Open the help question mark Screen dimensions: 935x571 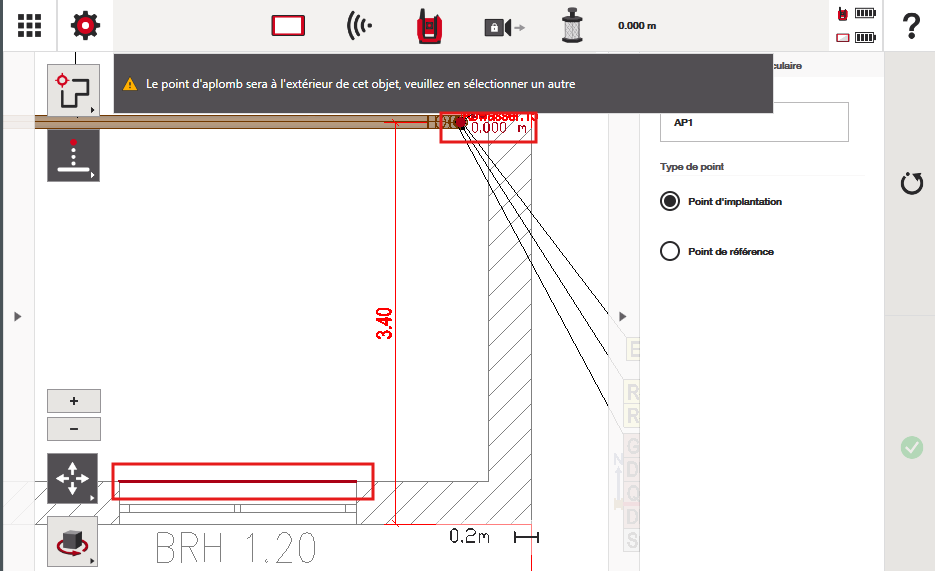click(x=910, y=26)
